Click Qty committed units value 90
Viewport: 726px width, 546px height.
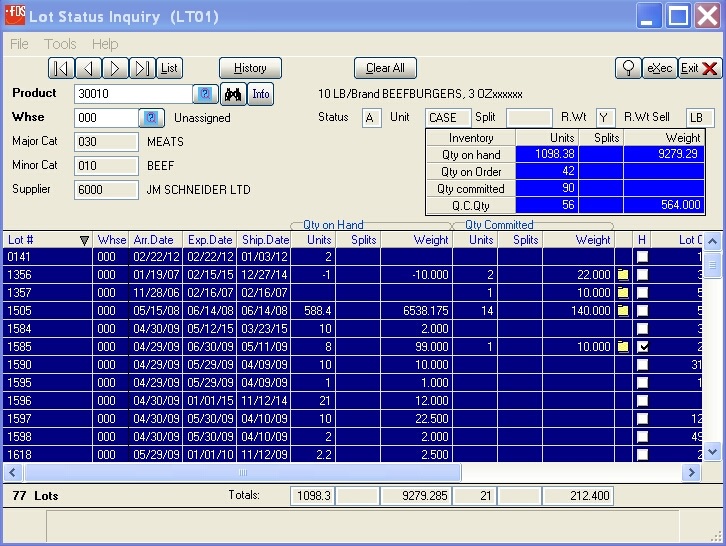click(x=546, y=188)
